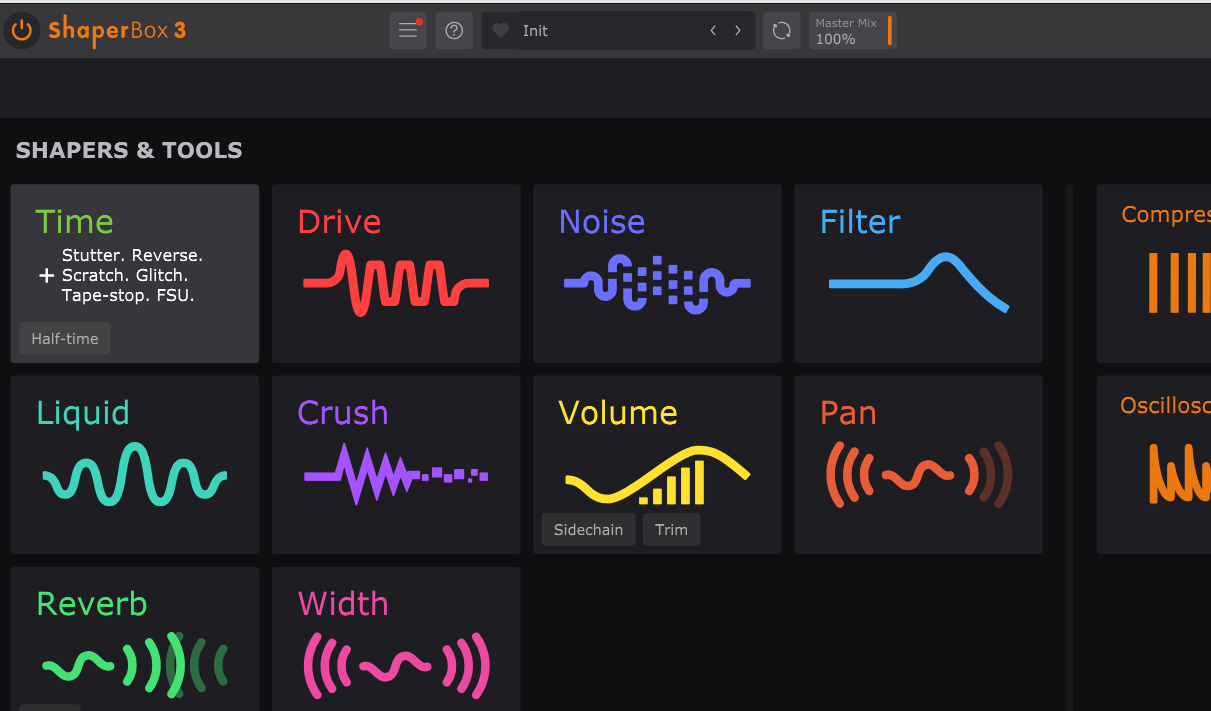Add the Filter shaper
This screenshot has height=711, width=1211.
click(918, 273)
